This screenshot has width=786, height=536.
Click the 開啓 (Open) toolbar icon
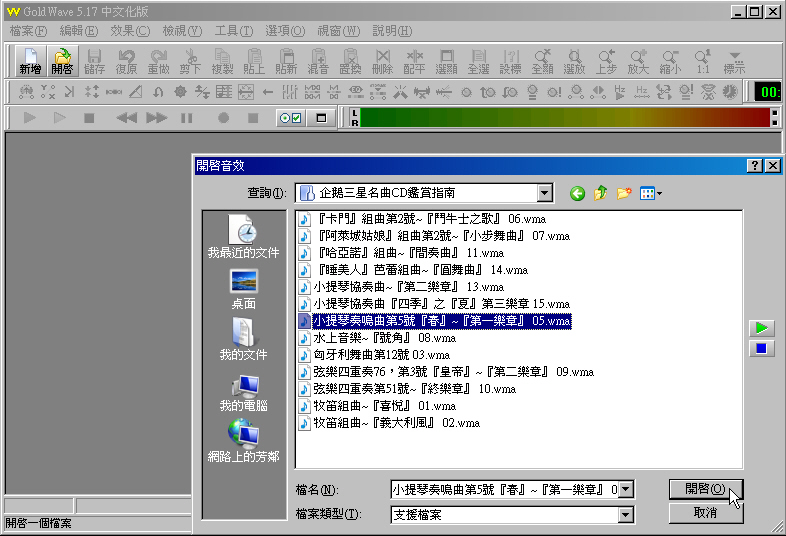(x=62, y=62)
